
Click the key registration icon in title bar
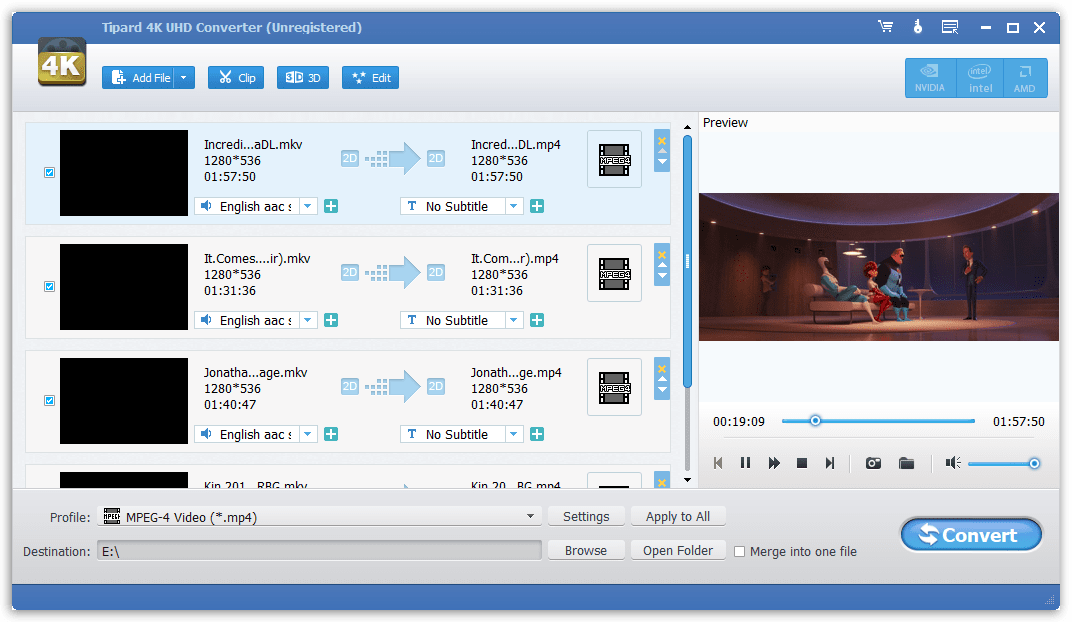[917, 27]
